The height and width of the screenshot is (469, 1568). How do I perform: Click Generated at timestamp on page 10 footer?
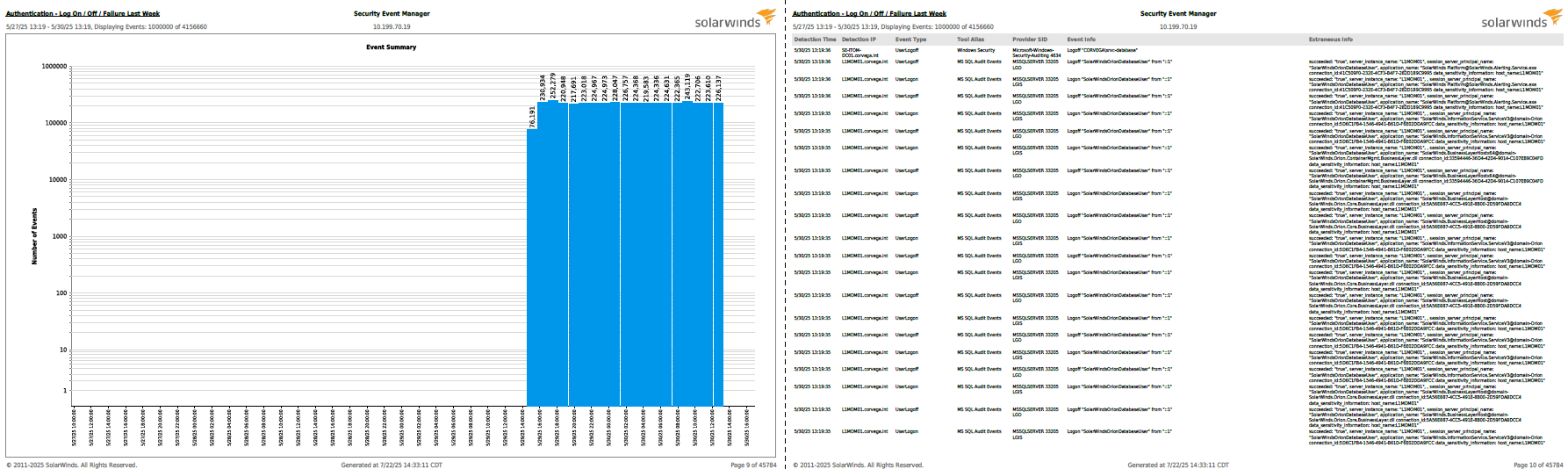tap(1178, 465)
